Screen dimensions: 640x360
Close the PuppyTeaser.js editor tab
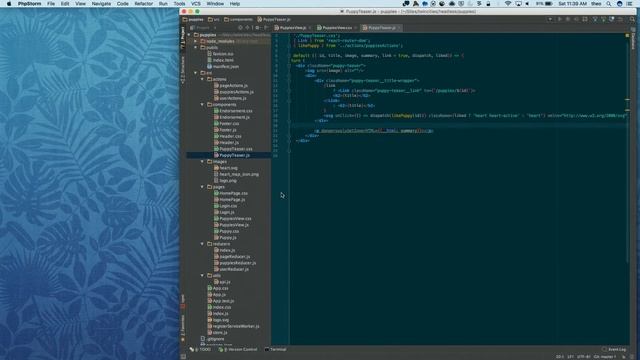399,28
